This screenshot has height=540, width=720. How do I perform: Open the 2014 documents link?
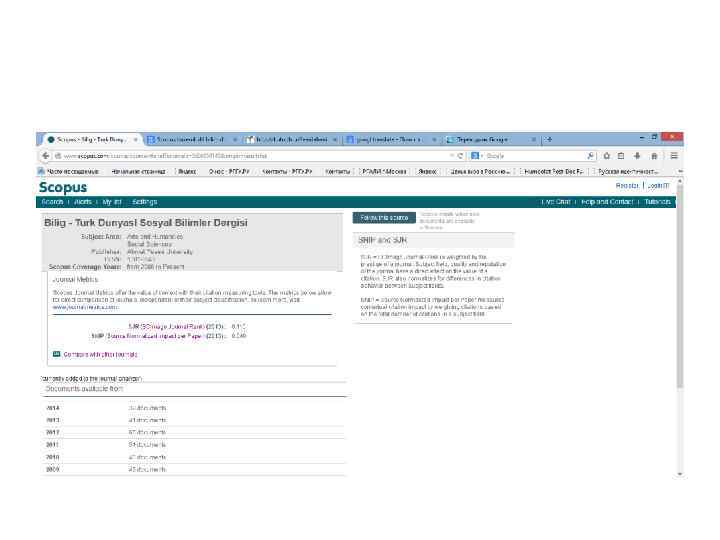[147, 408]
